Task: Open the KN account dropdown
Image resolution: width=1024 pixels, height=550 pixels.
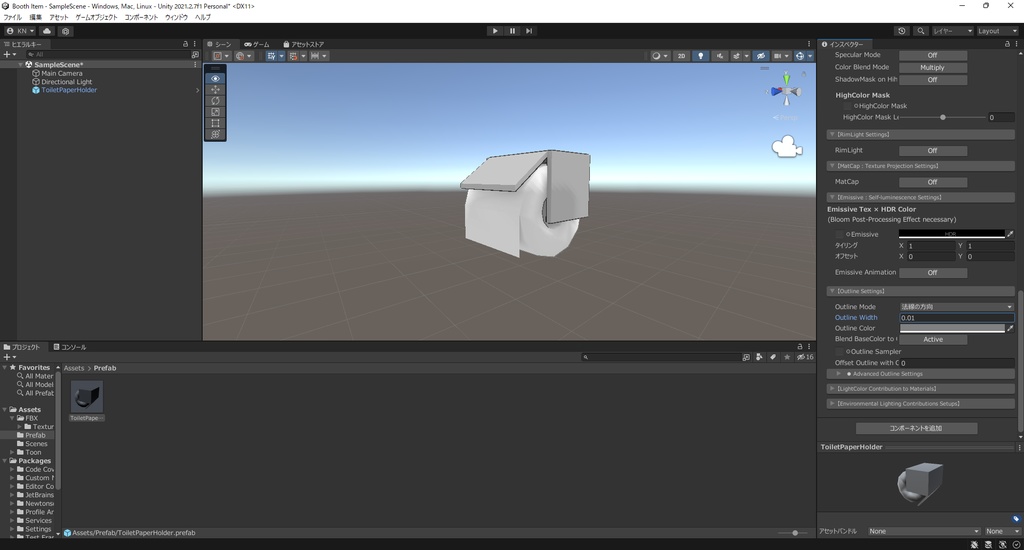Action: [20, 31]
